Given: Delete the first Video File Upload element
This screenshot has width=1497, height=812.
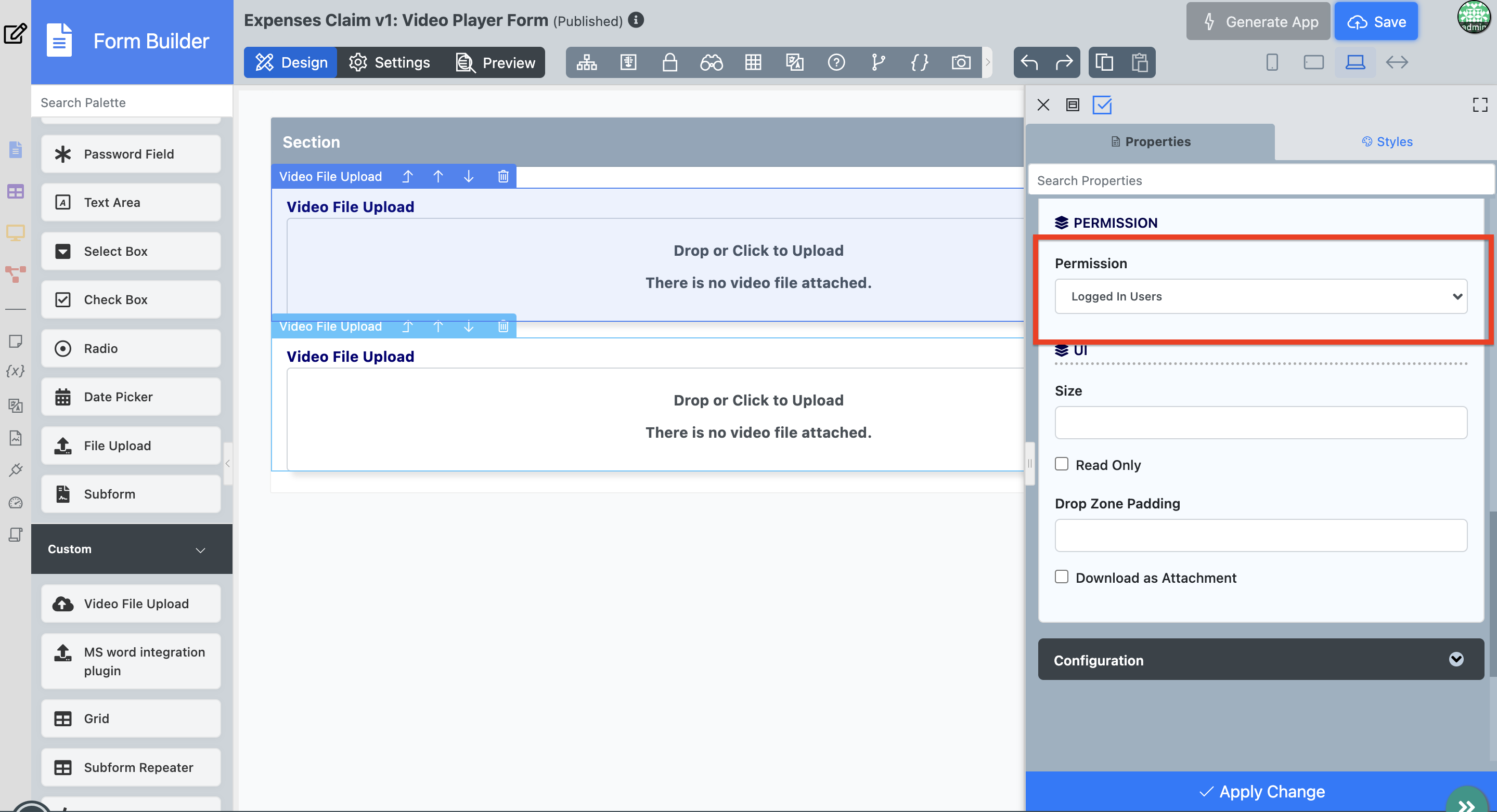Looking at the screenshot, I should (x=502, y=177).
